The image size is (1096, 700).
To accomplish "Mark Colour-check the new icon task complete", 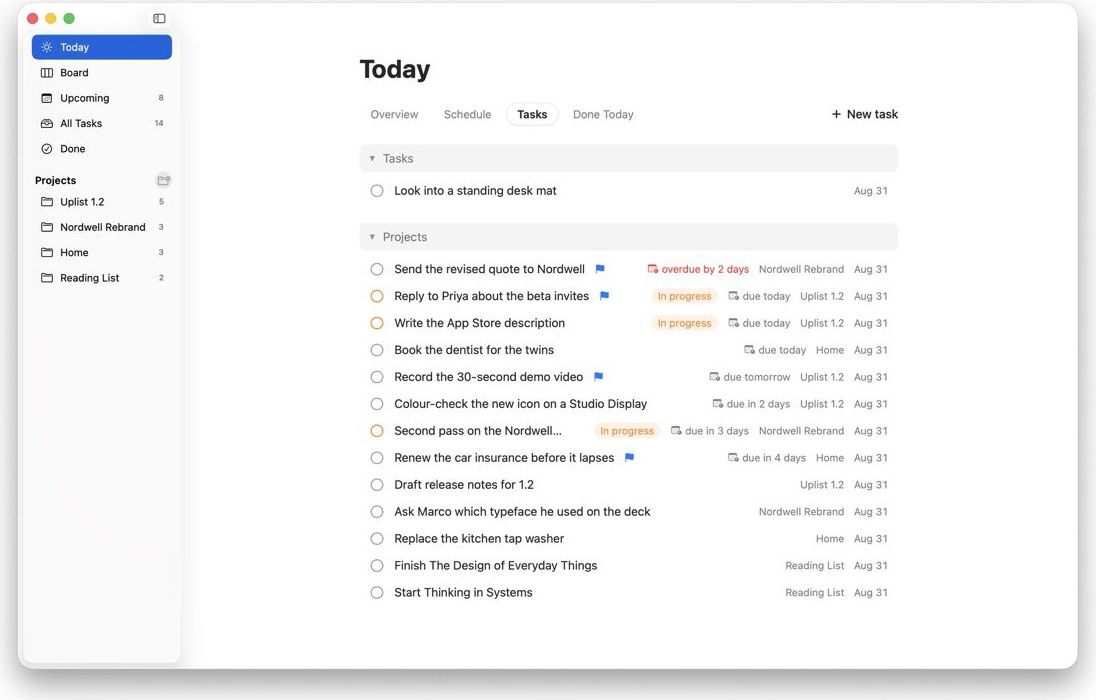I will coord(377,403).
